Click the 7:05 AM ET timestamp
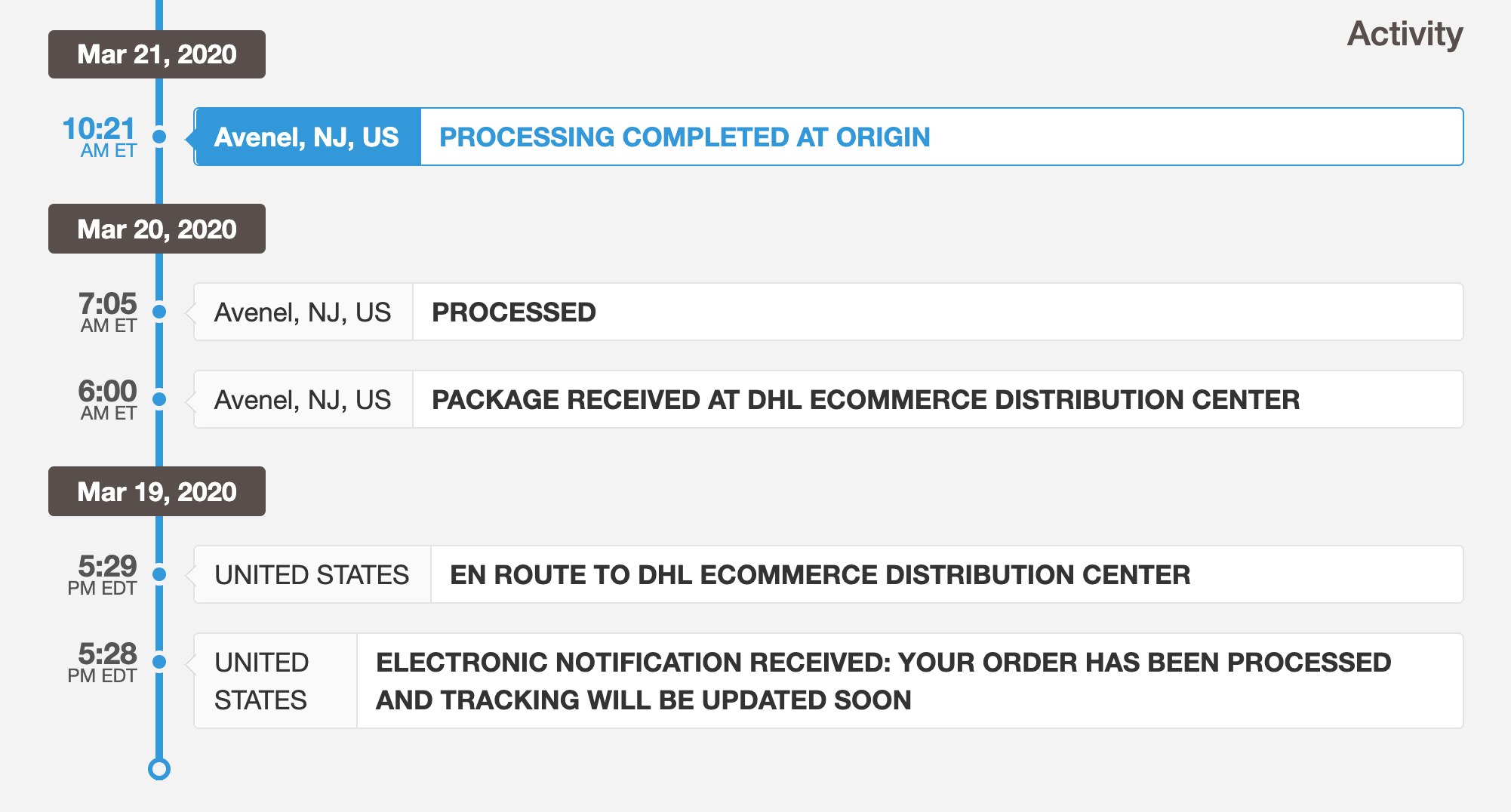This screenshot has height=812, width=1511. point(108,312)
